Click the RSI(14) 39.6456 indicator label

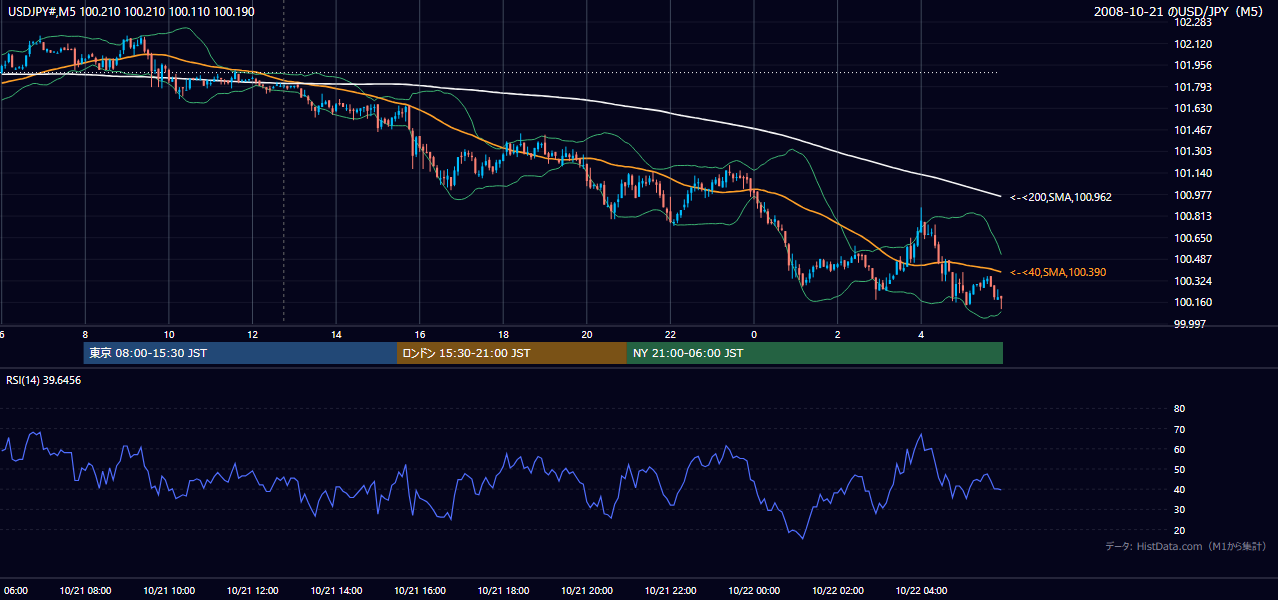click(x=44, y=380)
